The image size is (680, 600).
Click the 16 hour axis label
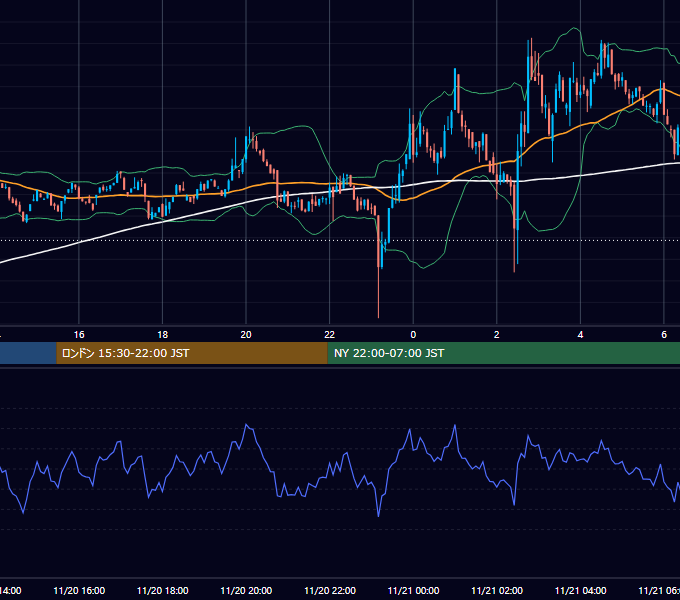coord(79,335)
